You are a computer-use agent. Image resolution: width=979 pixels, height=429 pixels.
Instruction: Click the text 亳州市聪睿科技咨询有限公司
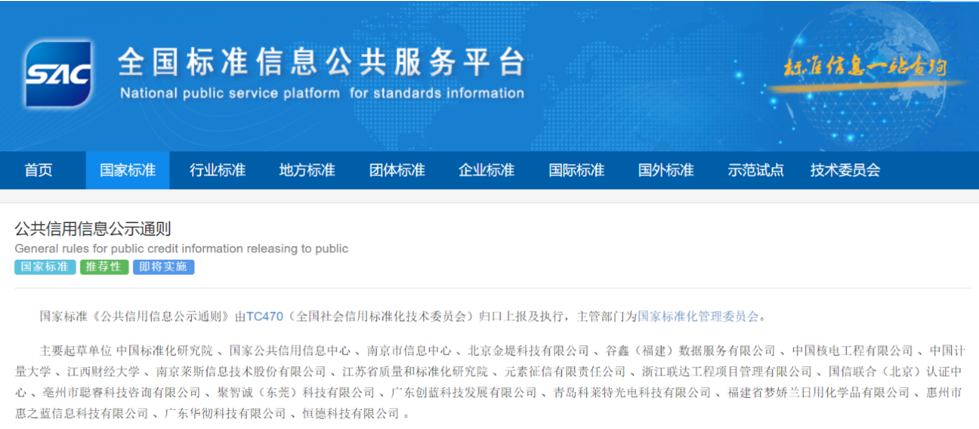[121, 393]
